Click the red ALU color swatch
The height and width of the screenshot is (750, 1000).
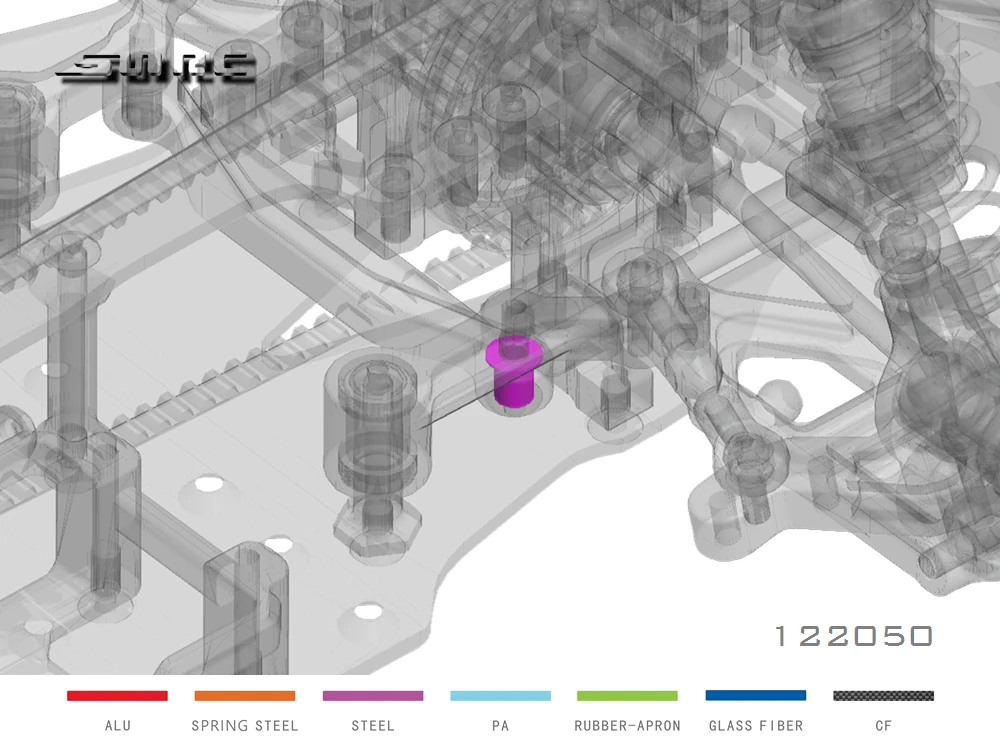click(x=117, y=696)
